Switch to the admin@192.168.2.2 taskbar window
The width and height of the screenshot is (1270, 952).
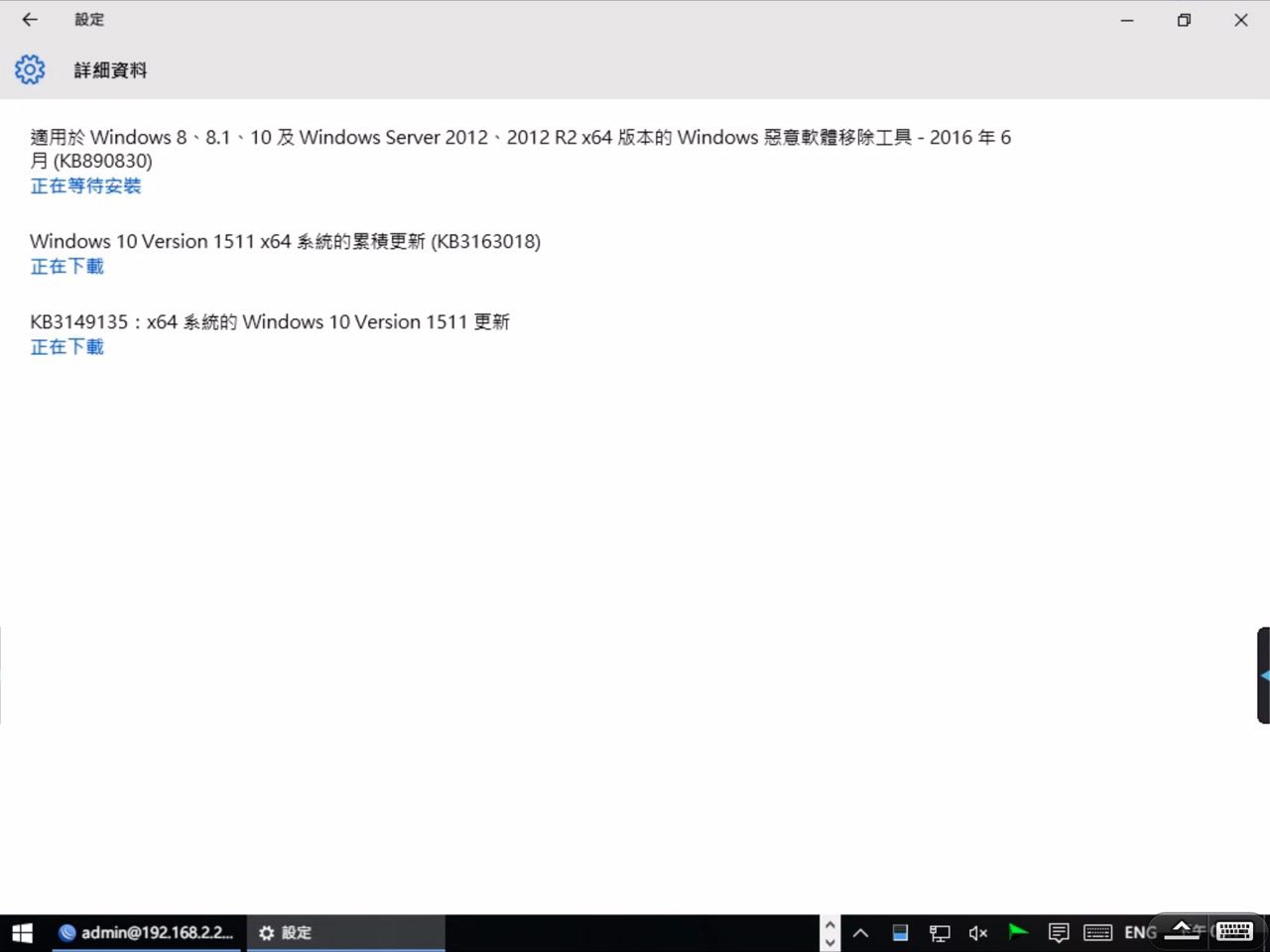point(147,932)
